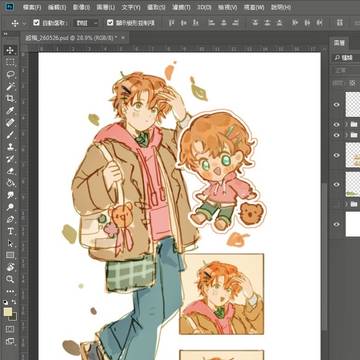This screenshot has height=360, width=360.
Task: Swap foreground and background colors
Action: coord(14,302)
